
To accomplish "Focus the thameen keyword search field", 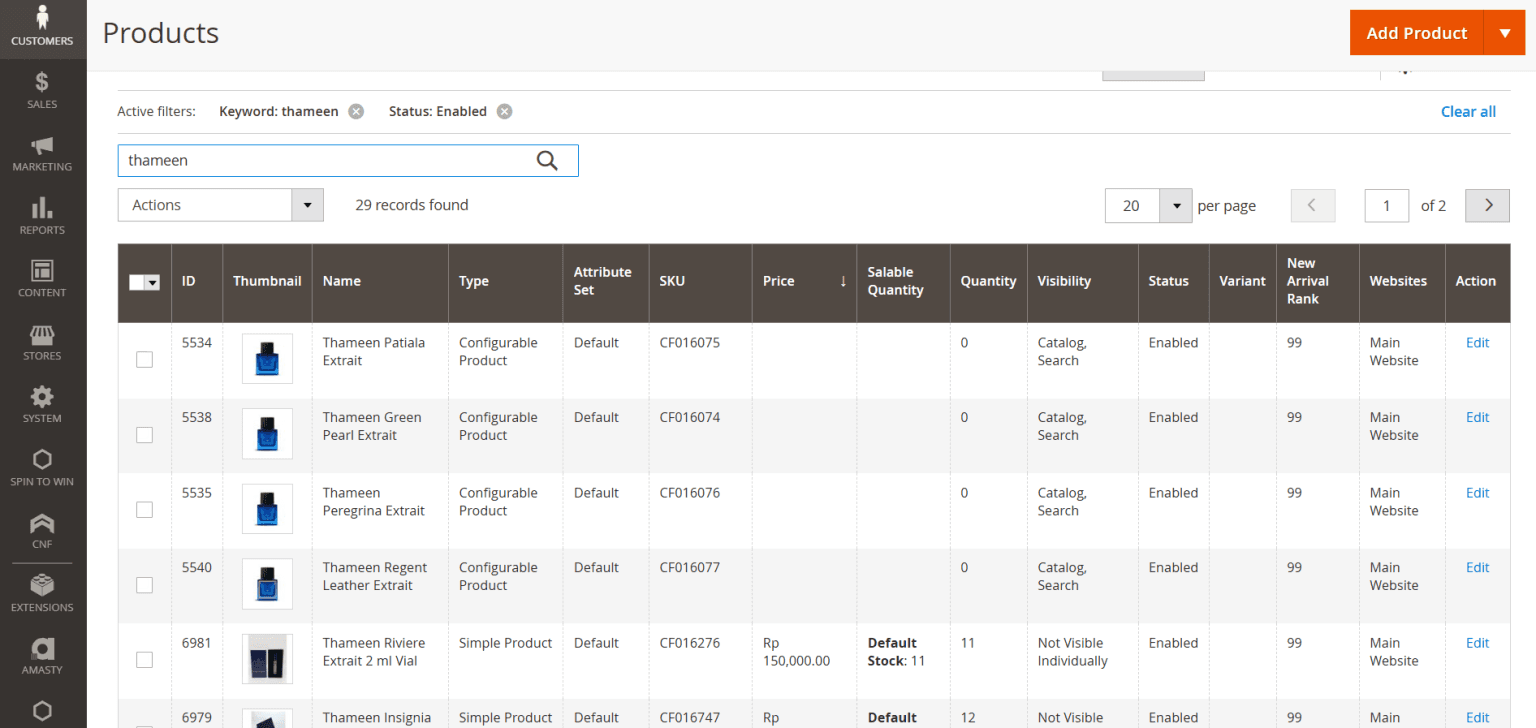I will click(348, 160).
